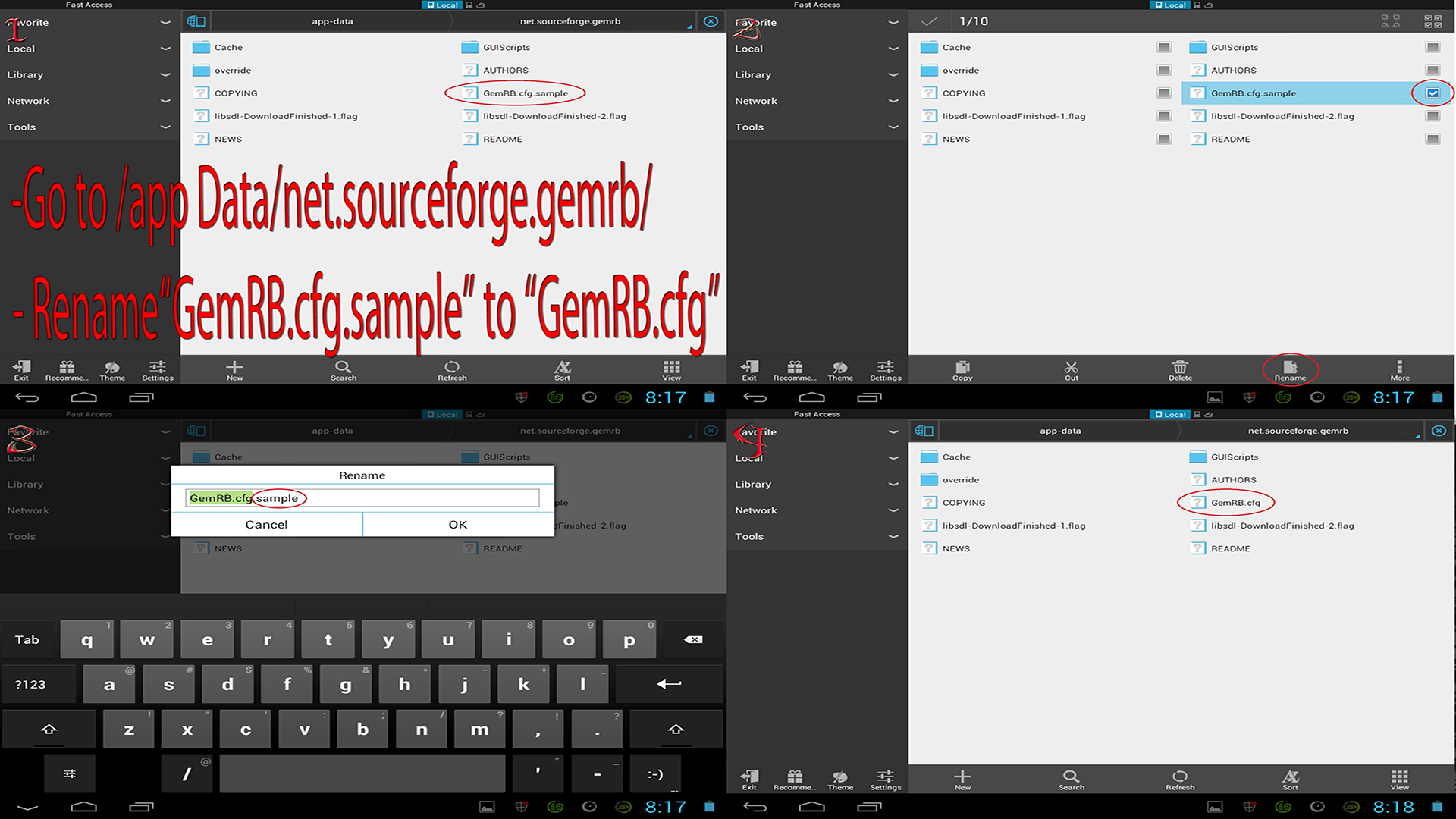Tap the New plus icon in the top-left screenshot
1456x819 pixels.
tap(234, 370)
